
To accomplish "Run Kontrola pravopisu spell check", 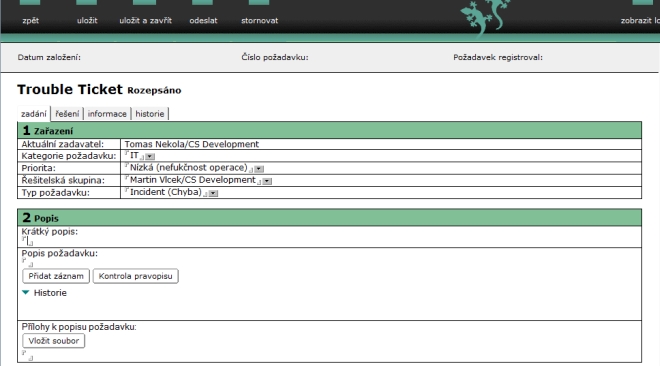I will [136, 276].
